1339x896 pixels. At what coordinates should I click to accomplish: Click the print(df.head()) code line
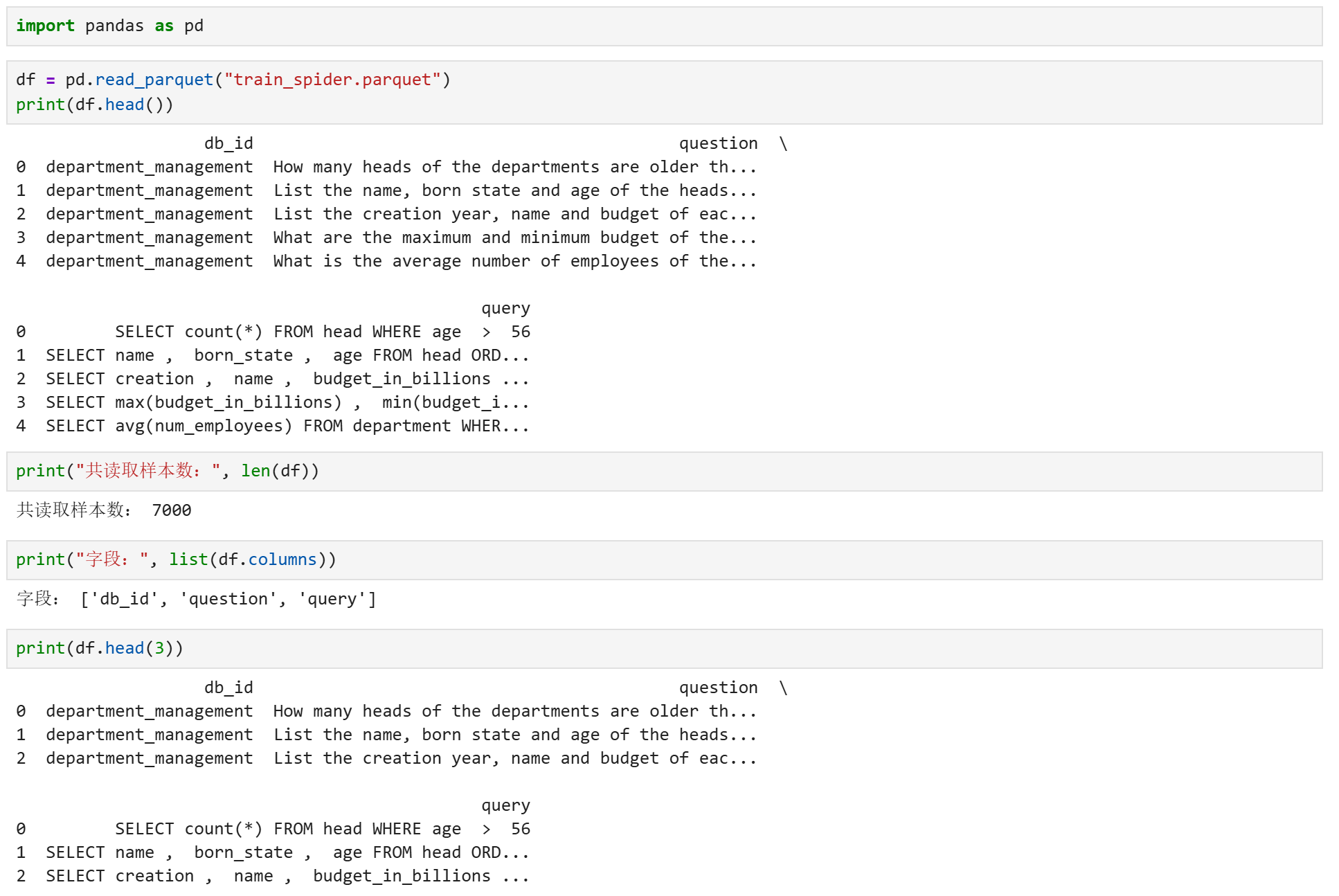[95, 105]
